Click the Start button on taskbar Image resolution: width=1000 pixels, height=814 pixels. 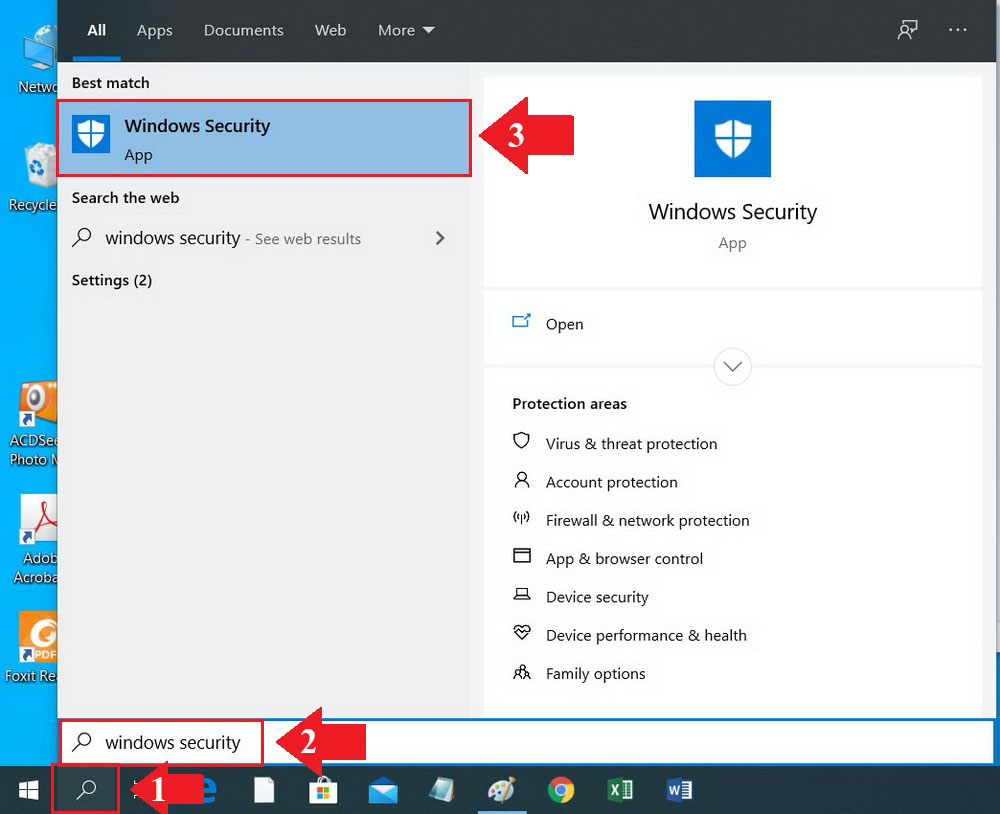[x=28, y=790]
